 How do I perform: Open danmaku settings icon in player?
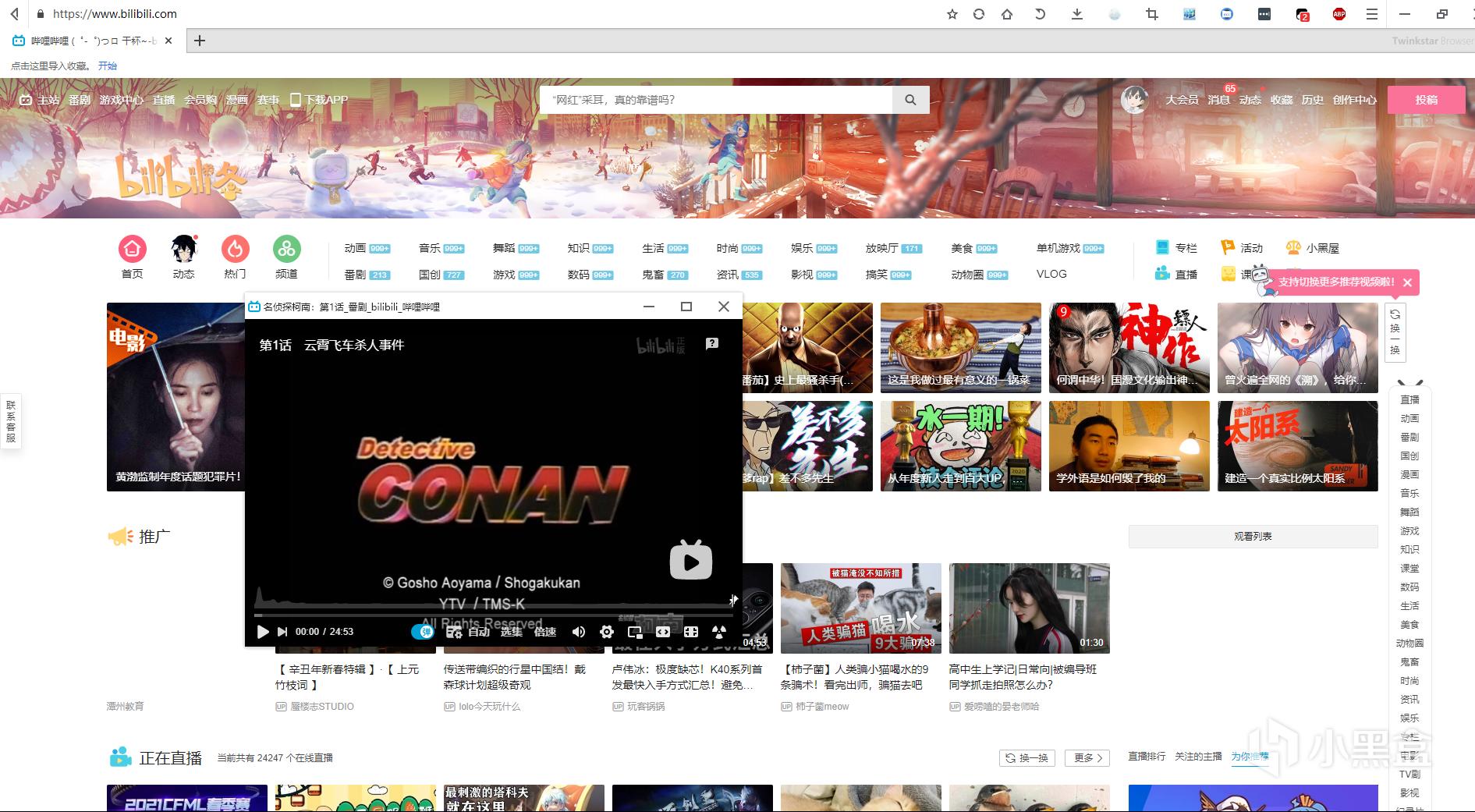(453, 632)
